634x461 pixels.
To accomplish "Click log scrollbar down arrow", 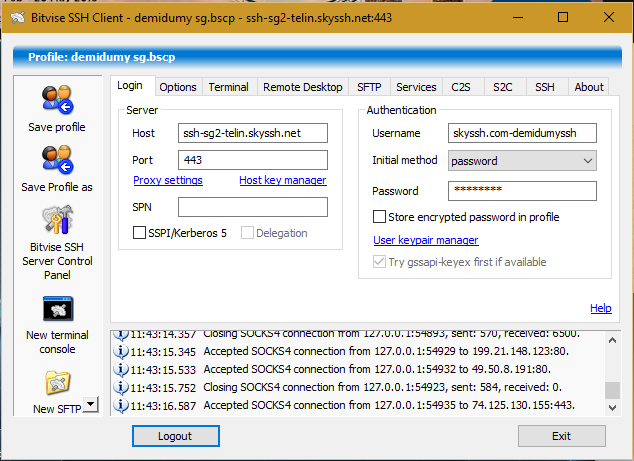I will (612, 408).
